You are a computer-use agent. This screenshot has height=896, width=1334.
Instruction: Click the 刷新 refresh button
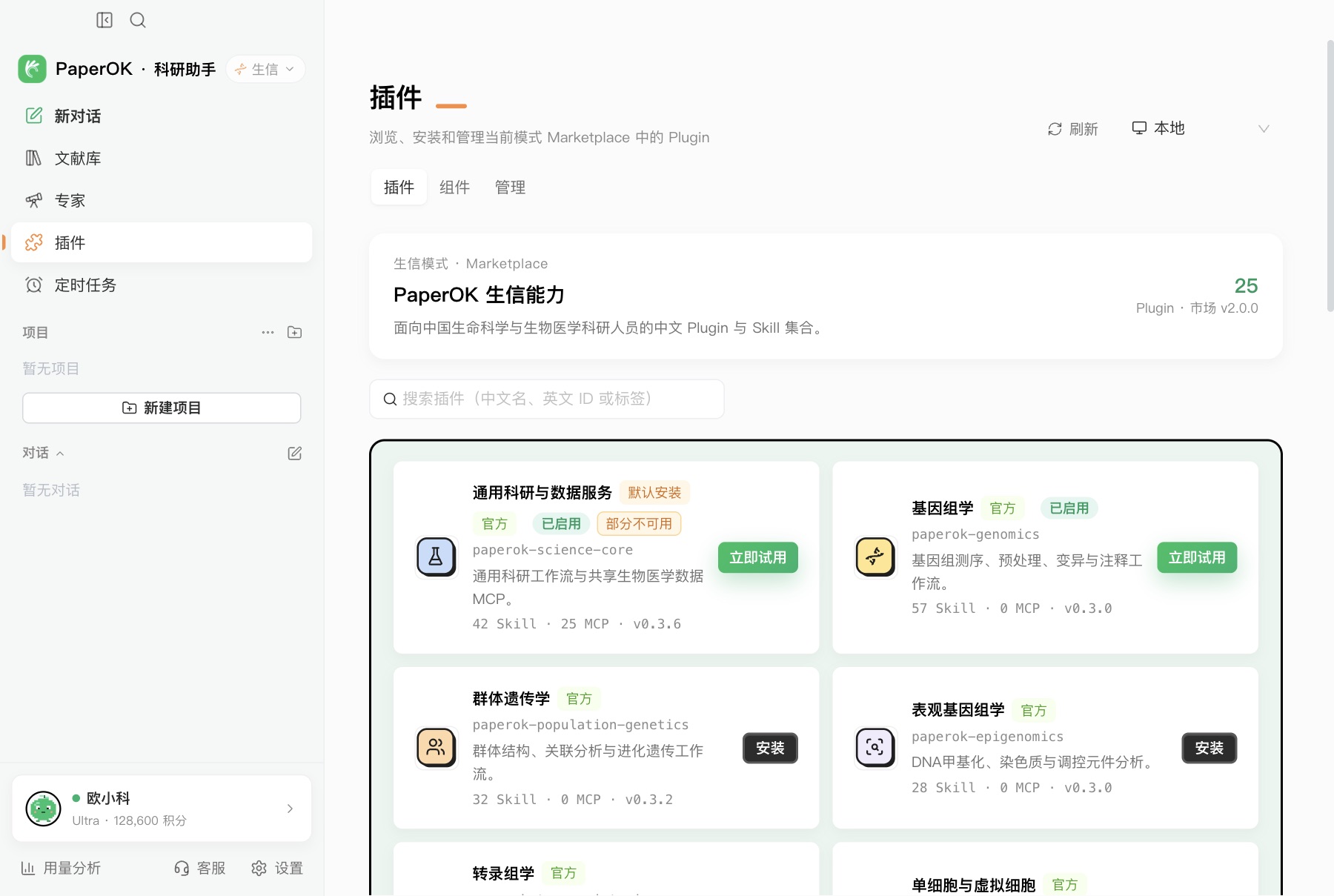coord(1072,129)
